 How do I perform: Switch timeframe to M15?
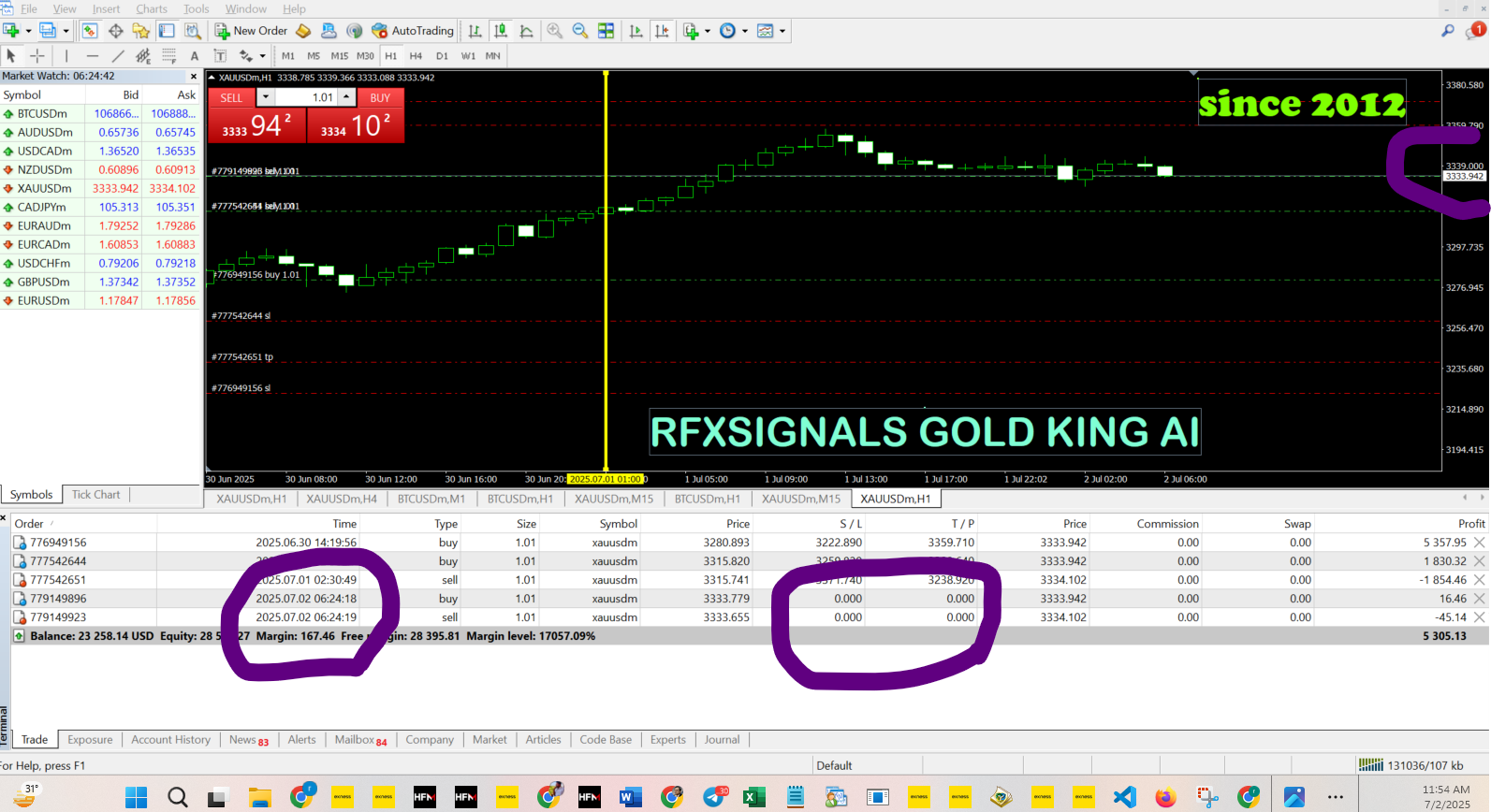[x=340, y=56]
